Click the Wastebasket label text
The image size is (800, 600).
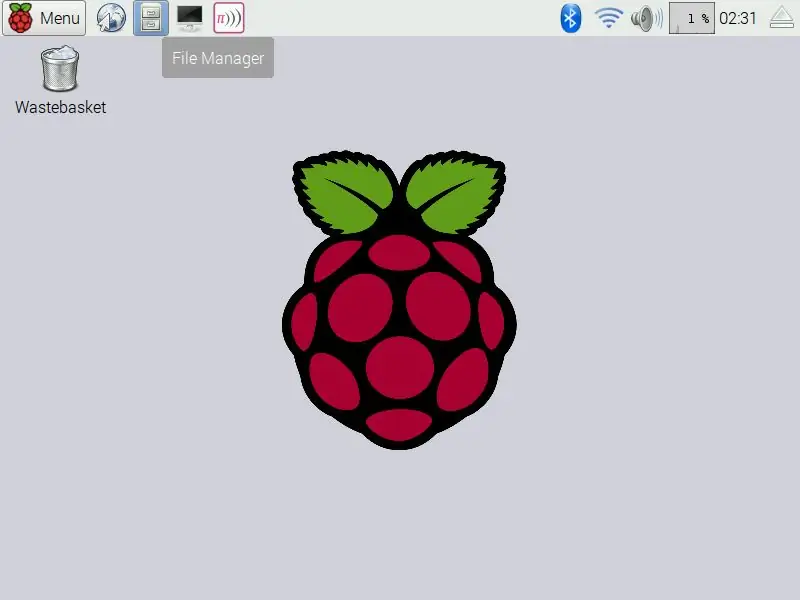[x=61, y=107]
